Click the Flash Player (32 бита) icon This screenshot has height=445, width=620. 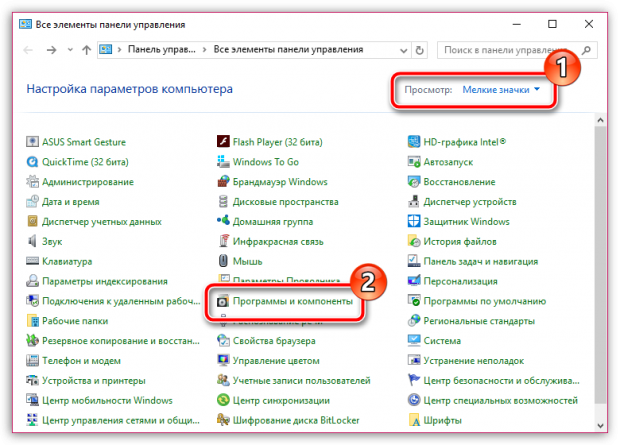pyautogui.click(x=223, y=142)
